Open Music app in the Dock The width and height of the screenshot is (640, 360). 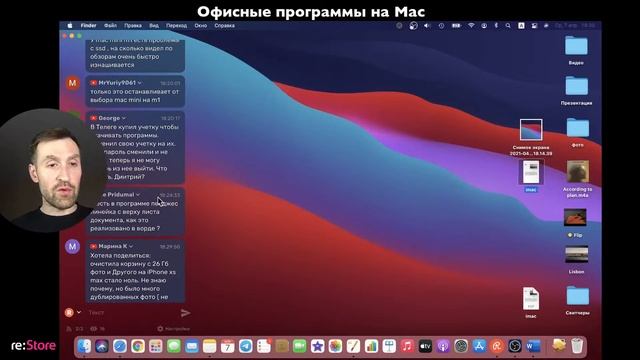coord(407,347)
